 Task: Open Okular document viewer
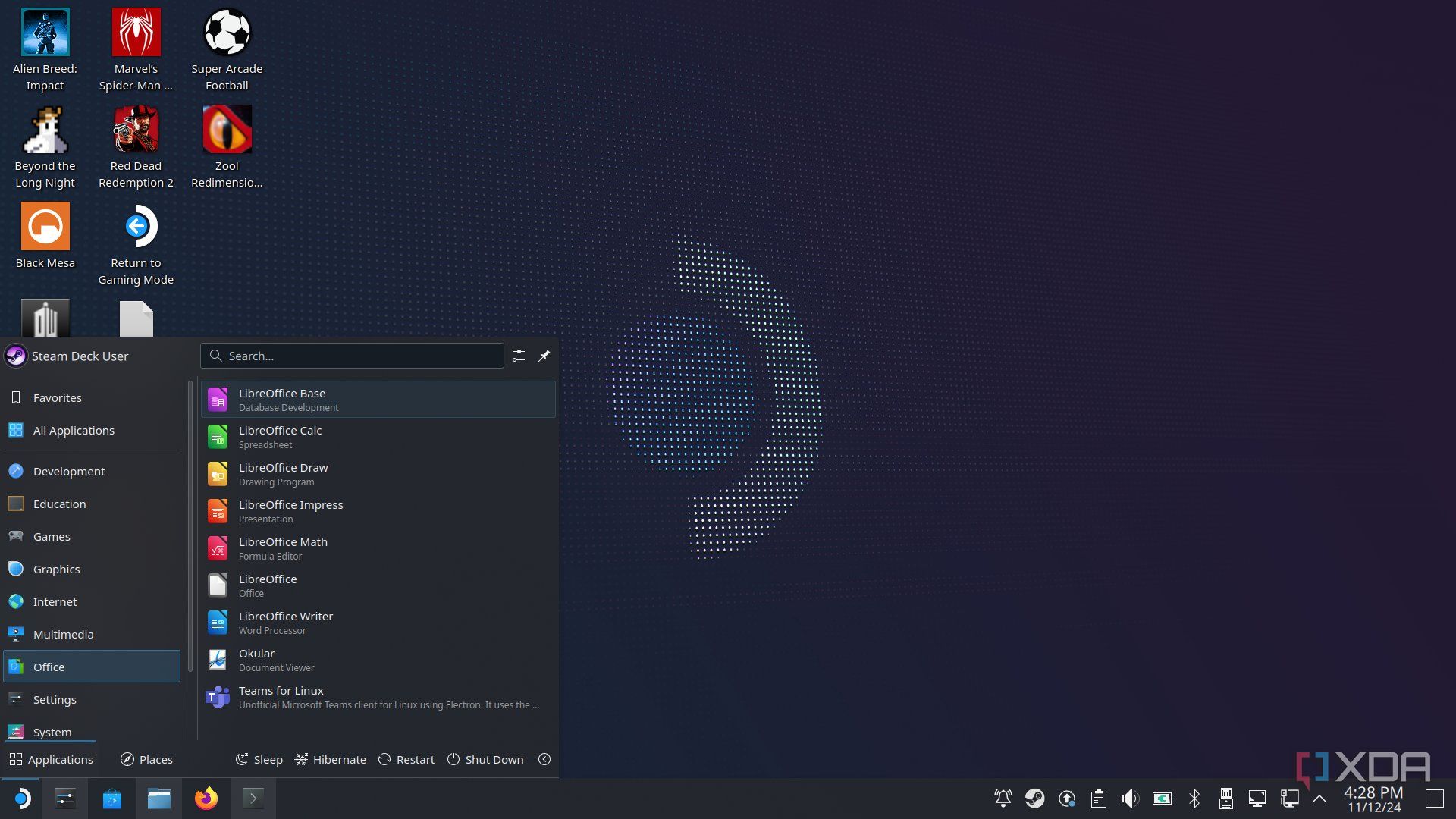[378, 660]
